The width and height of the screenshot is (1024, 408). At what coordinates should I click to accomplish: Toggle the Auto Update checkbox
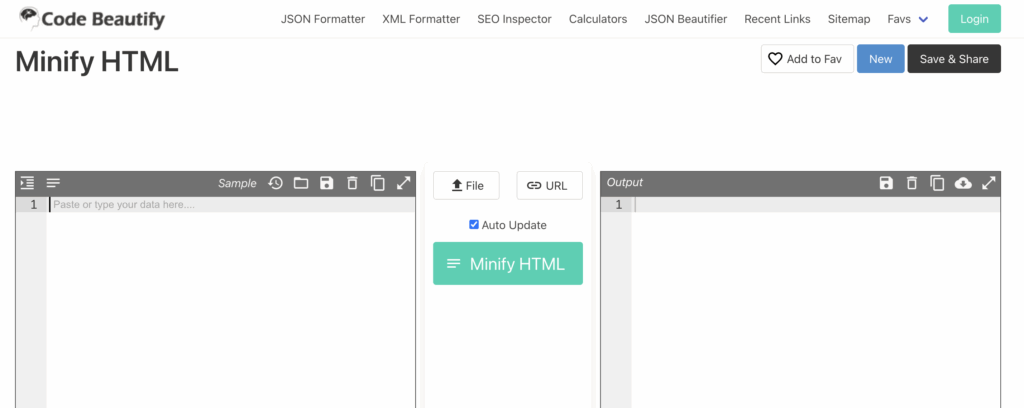pos(474,225)
